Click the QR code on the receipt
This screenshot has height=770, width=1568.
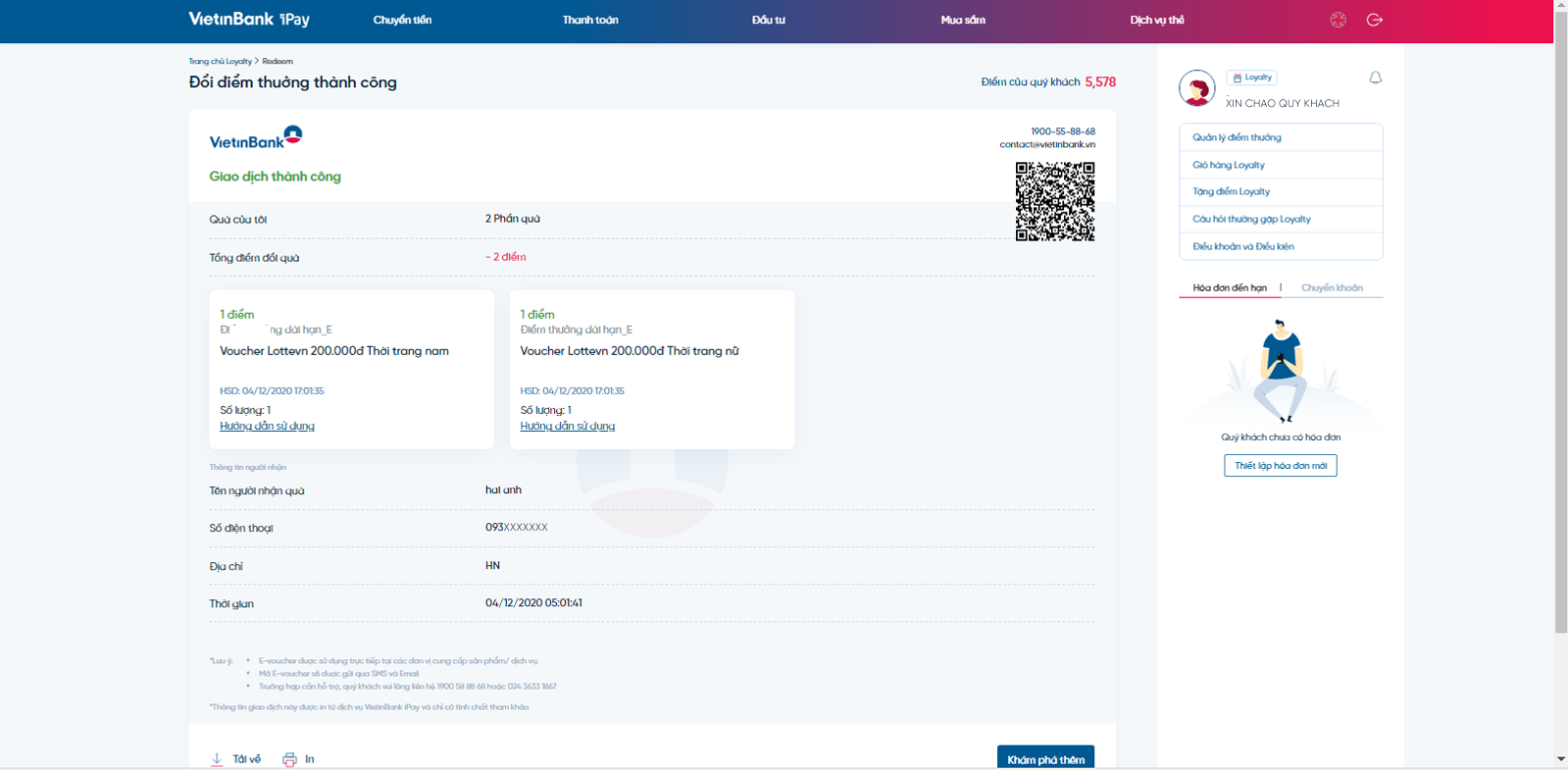point(1055,201)
